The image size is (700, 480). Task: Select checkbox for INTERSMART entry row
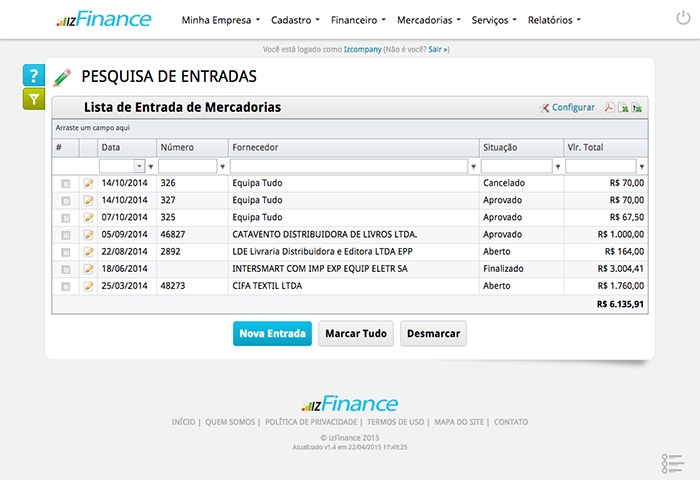(x=66, y=269)
